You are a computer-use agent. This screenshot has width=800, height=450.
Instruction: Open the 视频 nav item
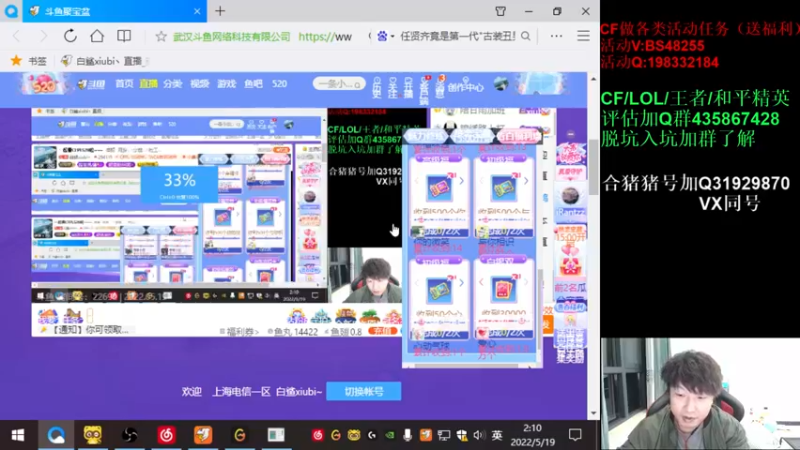pos(199,84)
